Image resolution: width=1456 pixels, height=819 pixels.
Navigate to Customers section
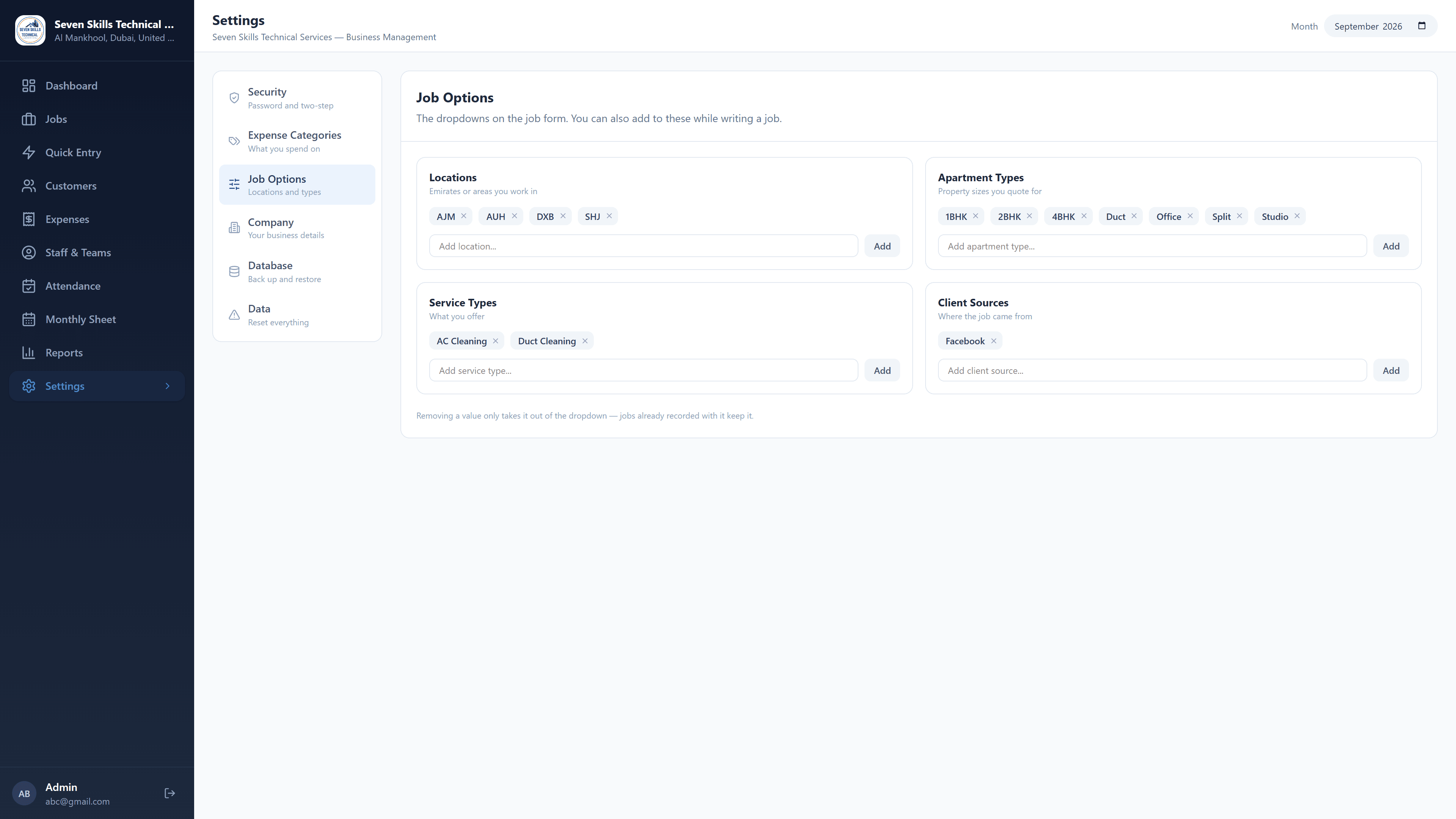pos(97,186)
